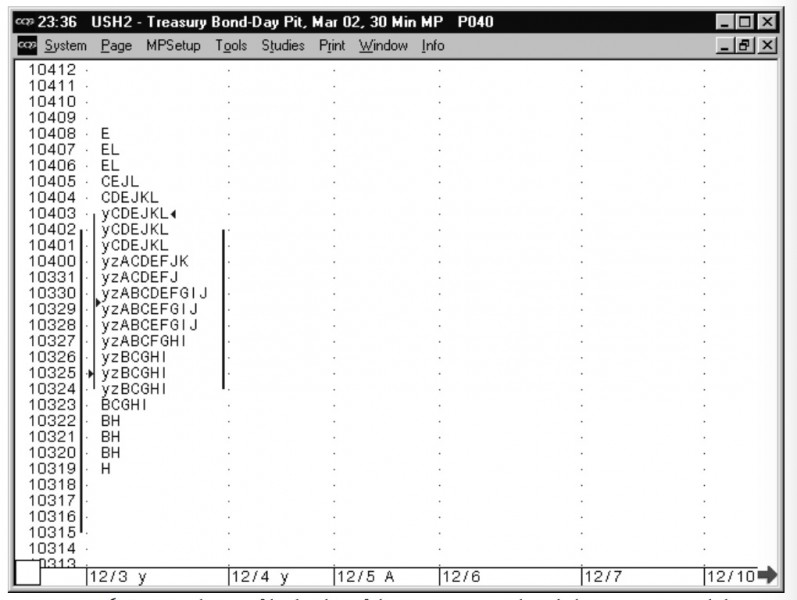
Task: Open the System menu
Action: [x=66, y=45]
